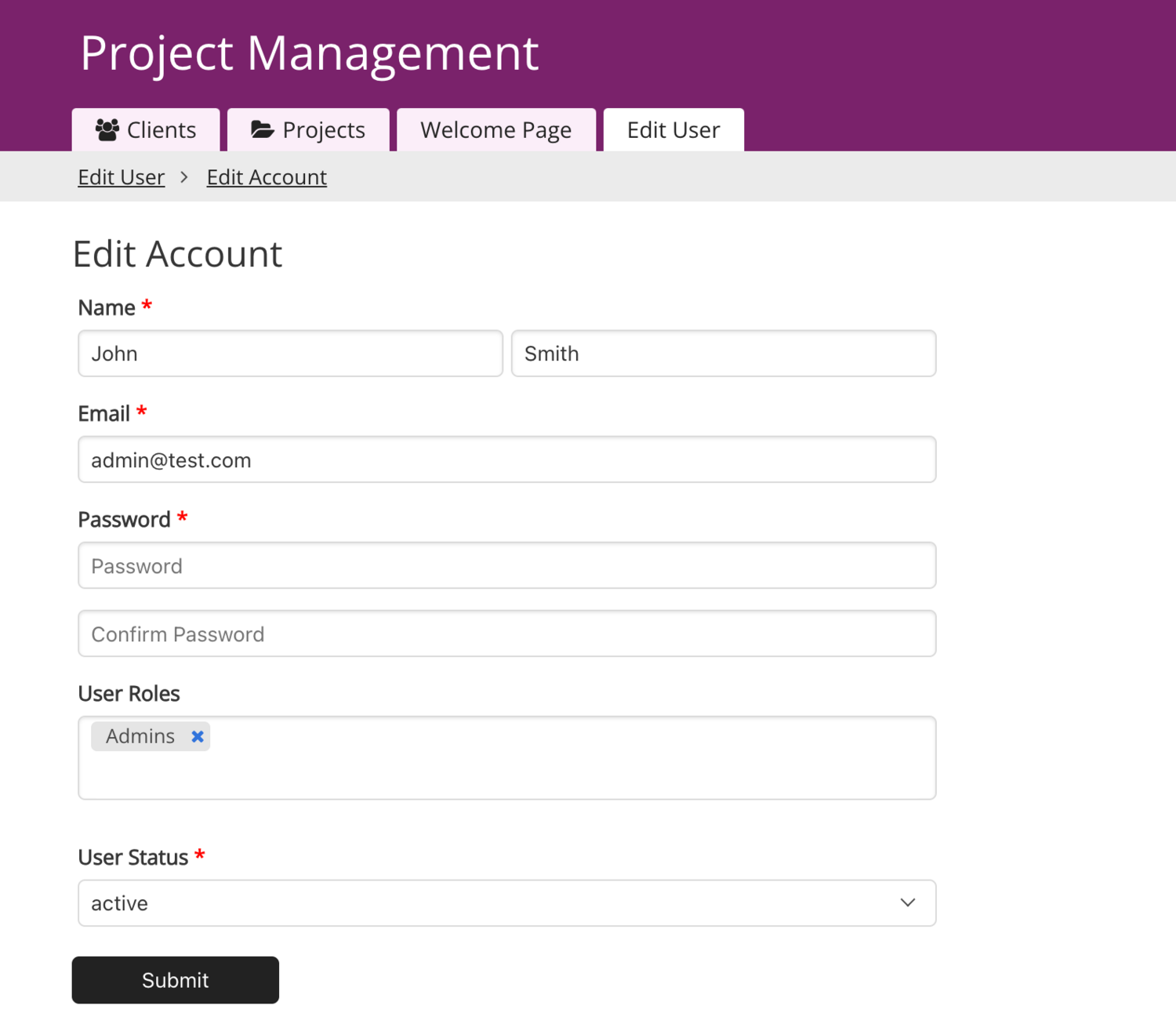Click the first name field containing John
The width and height of the screenshot is (1176, 1009).
[290, 354]
